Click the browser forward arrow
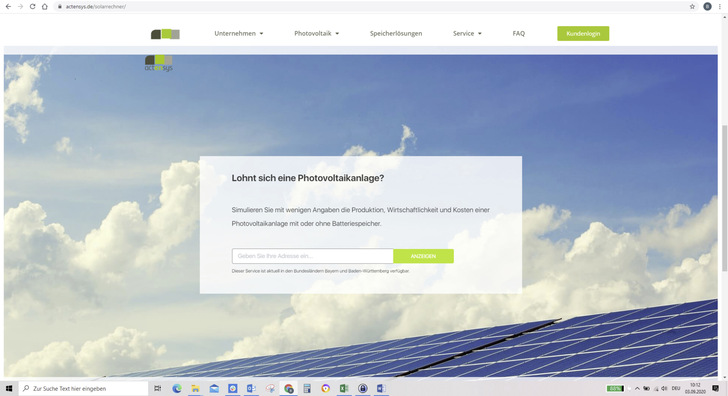The image size is (728, 396). [x=20, y=6]
